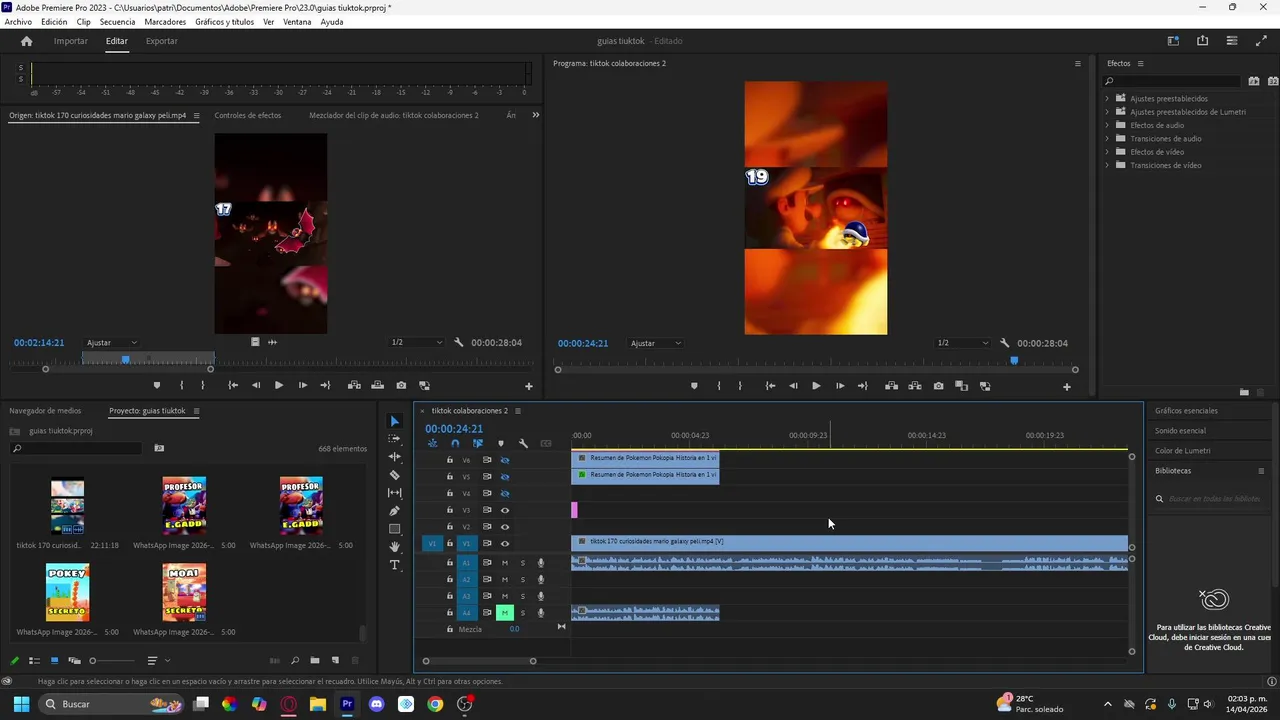
Task: Play the Source monitor clip
Action: click(x=279, y=385)
